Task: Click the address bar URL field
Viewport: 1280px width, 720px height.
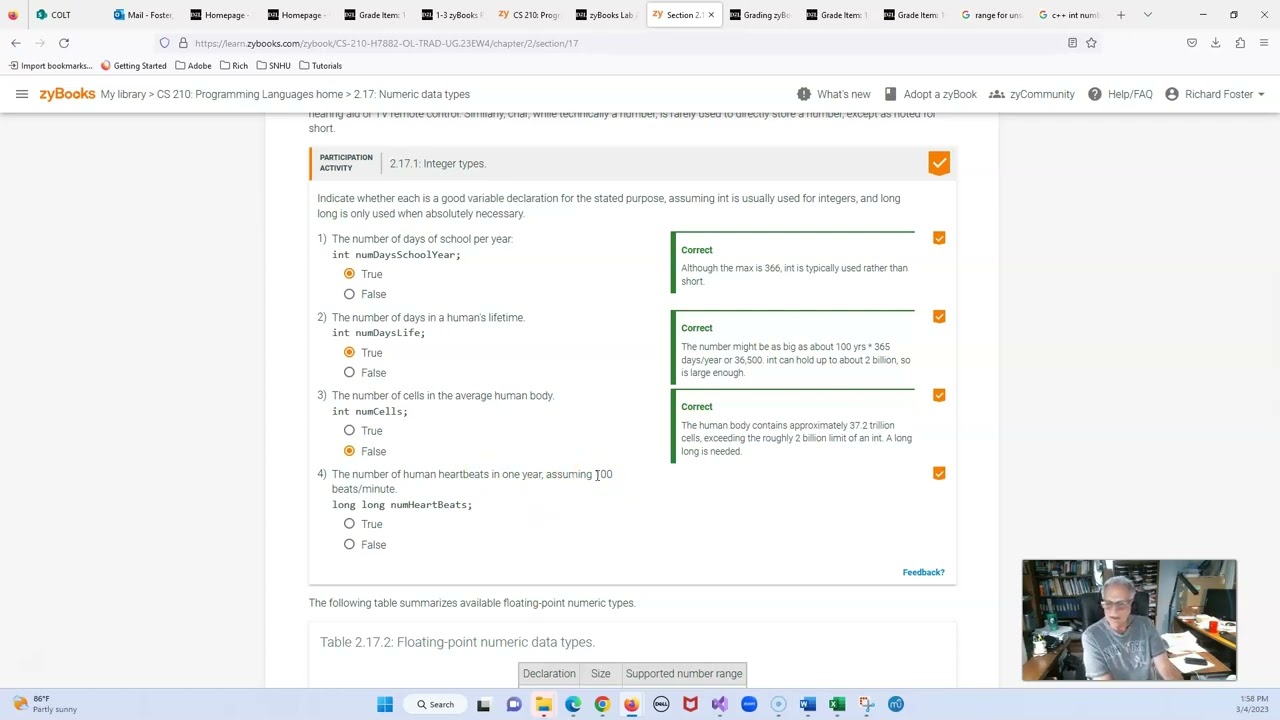Action: (620, 43)
